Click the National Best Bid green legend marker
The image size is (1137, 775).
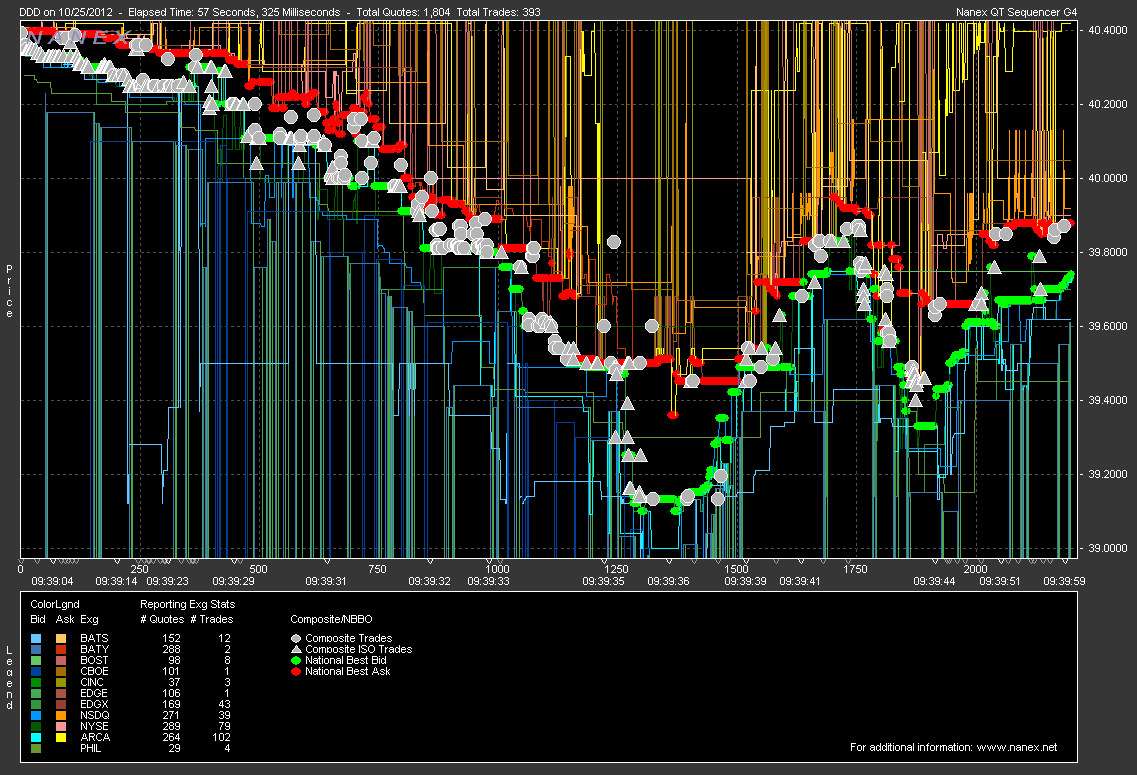296,660
